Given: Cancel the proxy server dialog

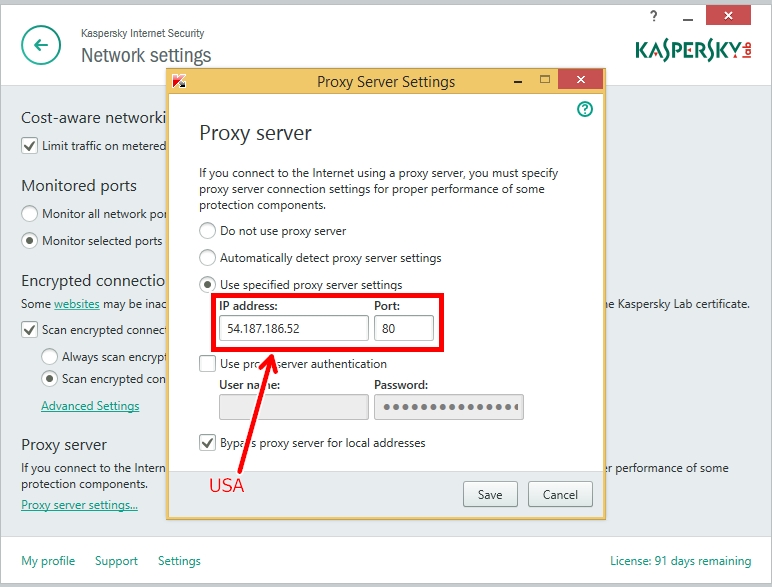Looking at the screenshot, I should 560,494.
